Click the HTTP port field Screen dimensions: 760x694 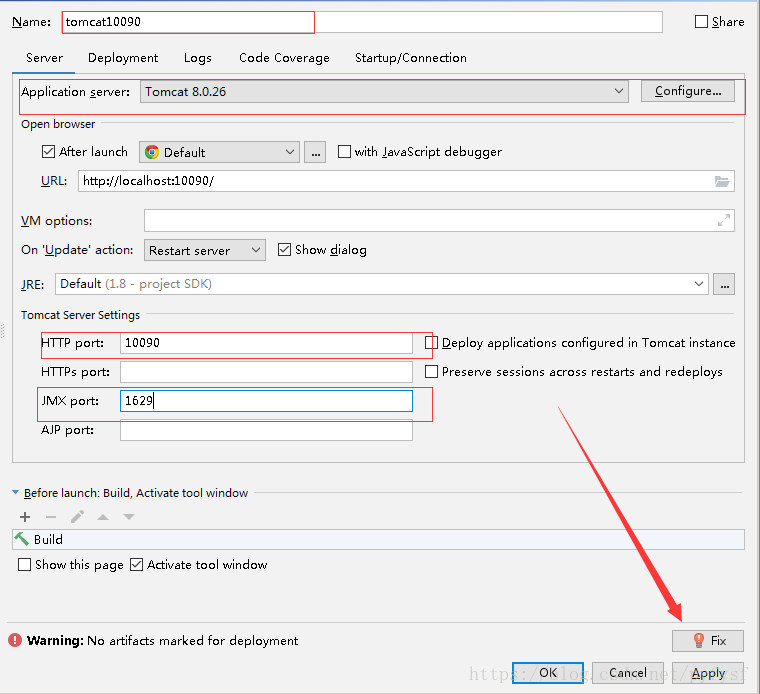[x=266, y=343]
